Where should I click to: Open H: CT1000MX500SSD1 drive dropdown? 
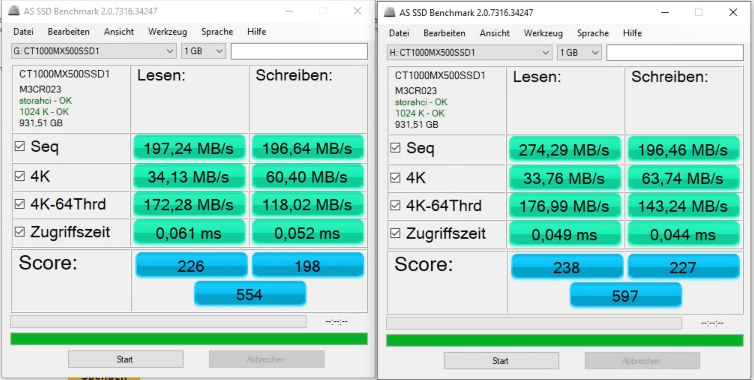(470, 52)
